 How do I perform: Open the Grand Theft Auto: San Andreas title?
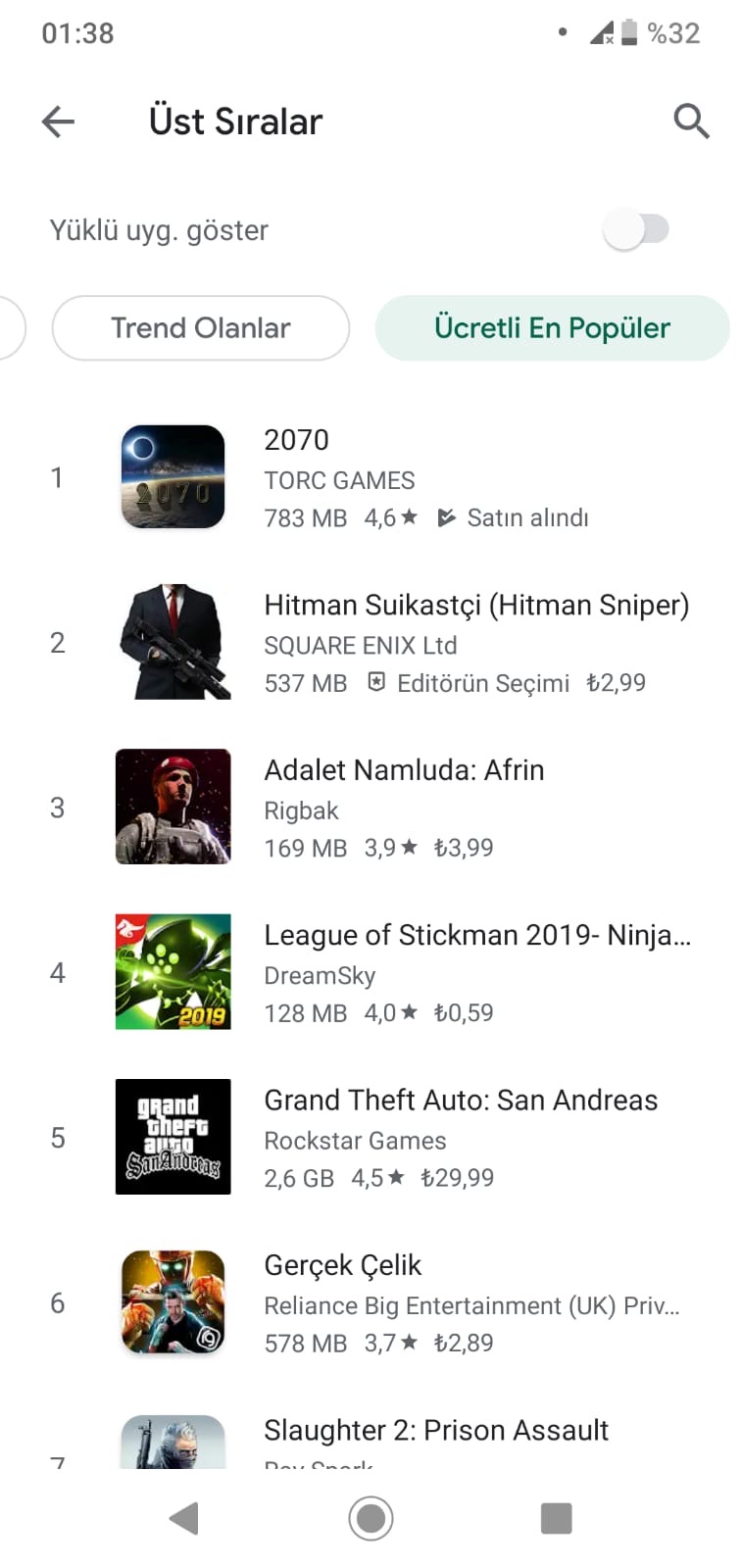(461, 1101)
